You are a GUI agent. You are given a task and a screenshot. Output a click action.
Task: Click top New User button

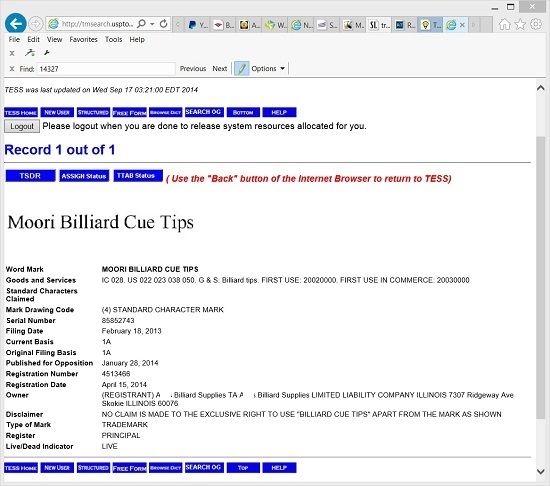pos(57,112)
